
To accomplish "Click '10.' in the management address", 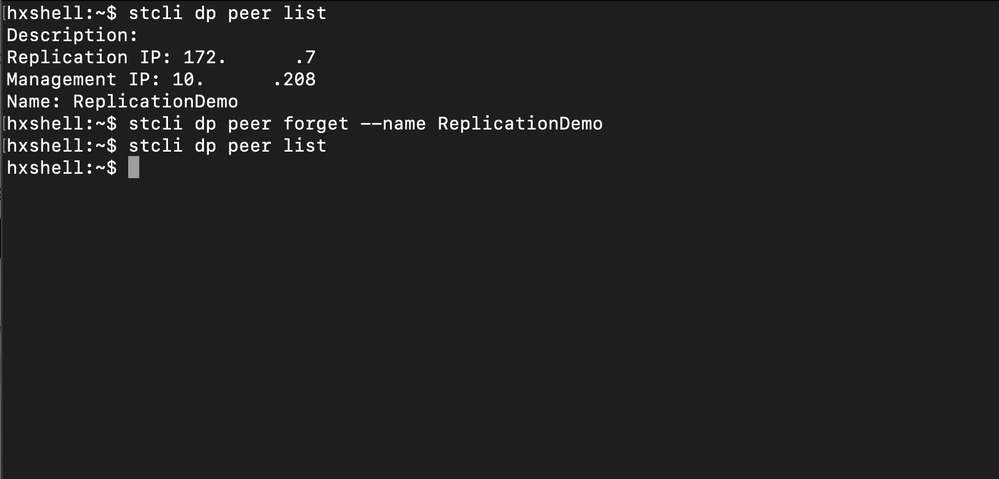I will point(188,80).
